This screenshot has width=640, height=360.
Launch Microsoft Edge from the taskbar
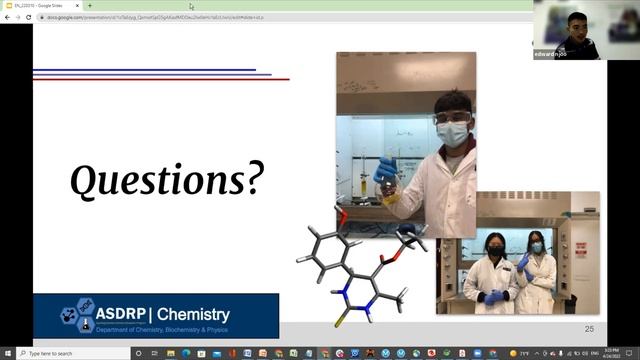(187, 353)
